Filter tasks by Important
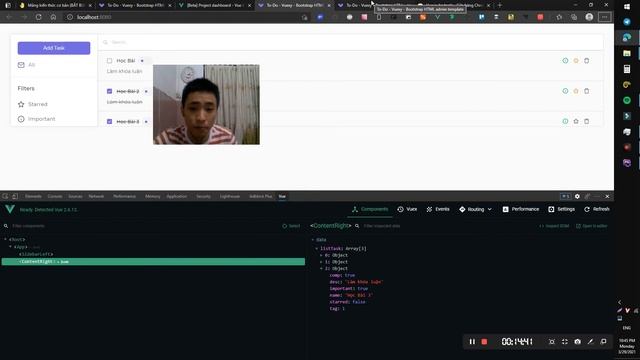Viewport: 640px width, 360px height. click(36, 119)
